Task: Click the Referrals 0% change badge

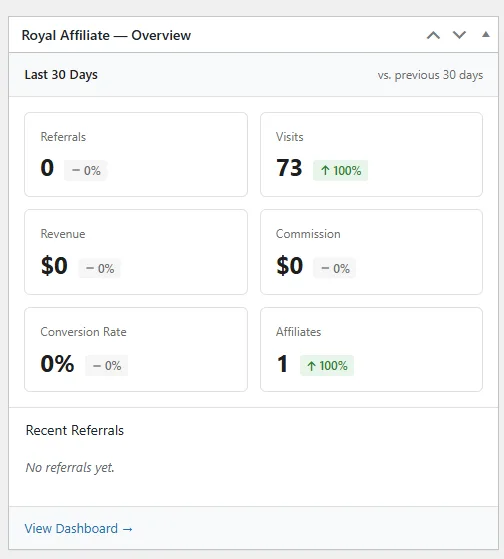Action: [x=86, y=170]
